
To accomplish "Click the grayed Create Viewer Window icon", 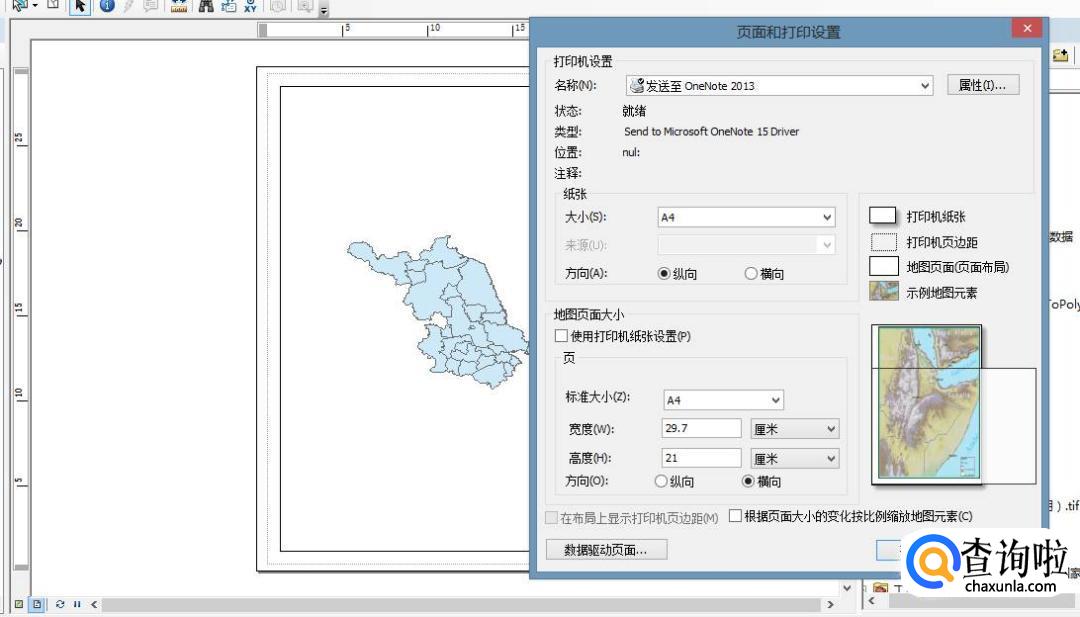I will pos(304,6).
